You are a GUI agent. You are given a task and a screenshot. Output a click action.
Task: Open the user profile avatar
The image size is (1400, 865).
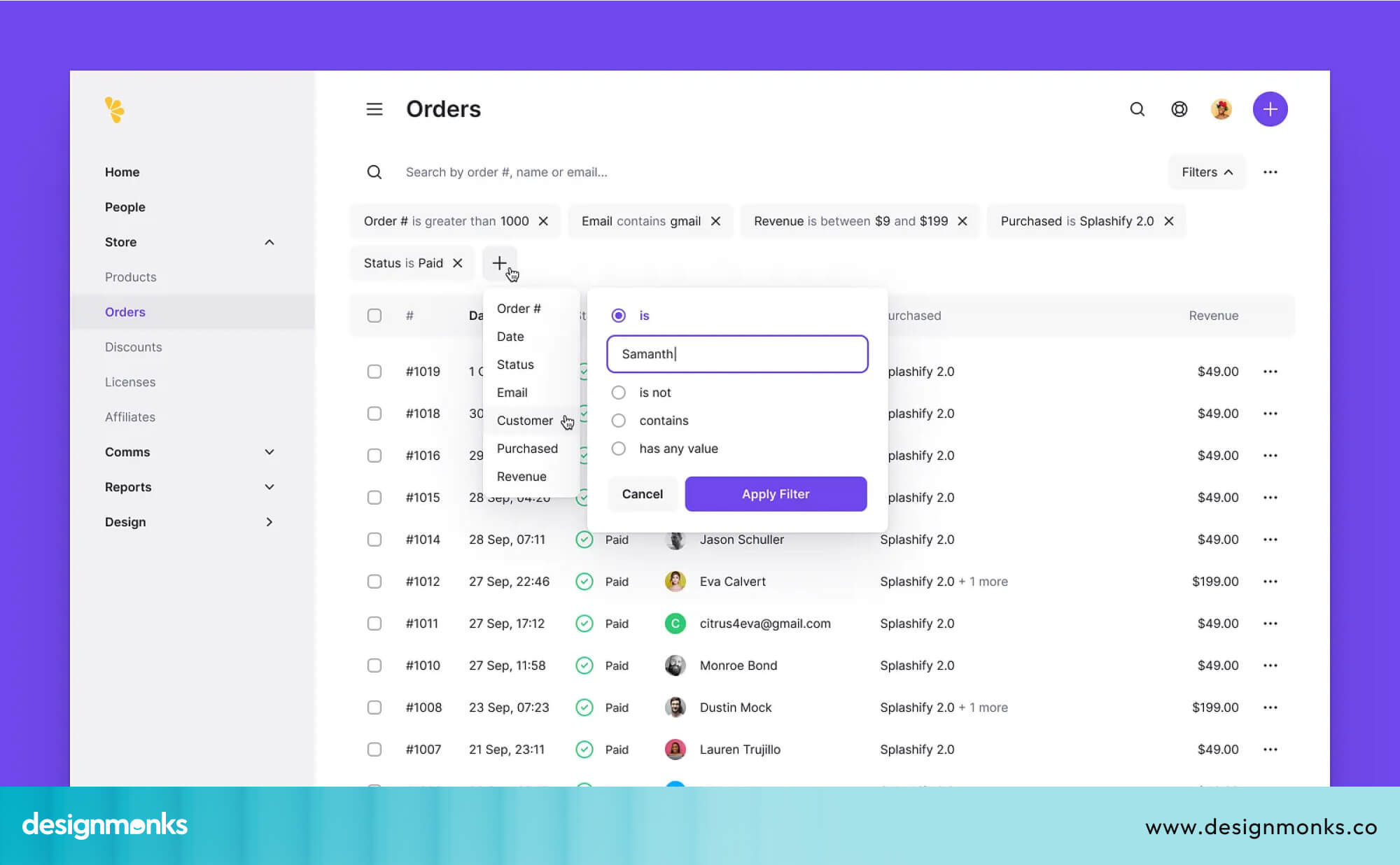tap(1221, 109)
